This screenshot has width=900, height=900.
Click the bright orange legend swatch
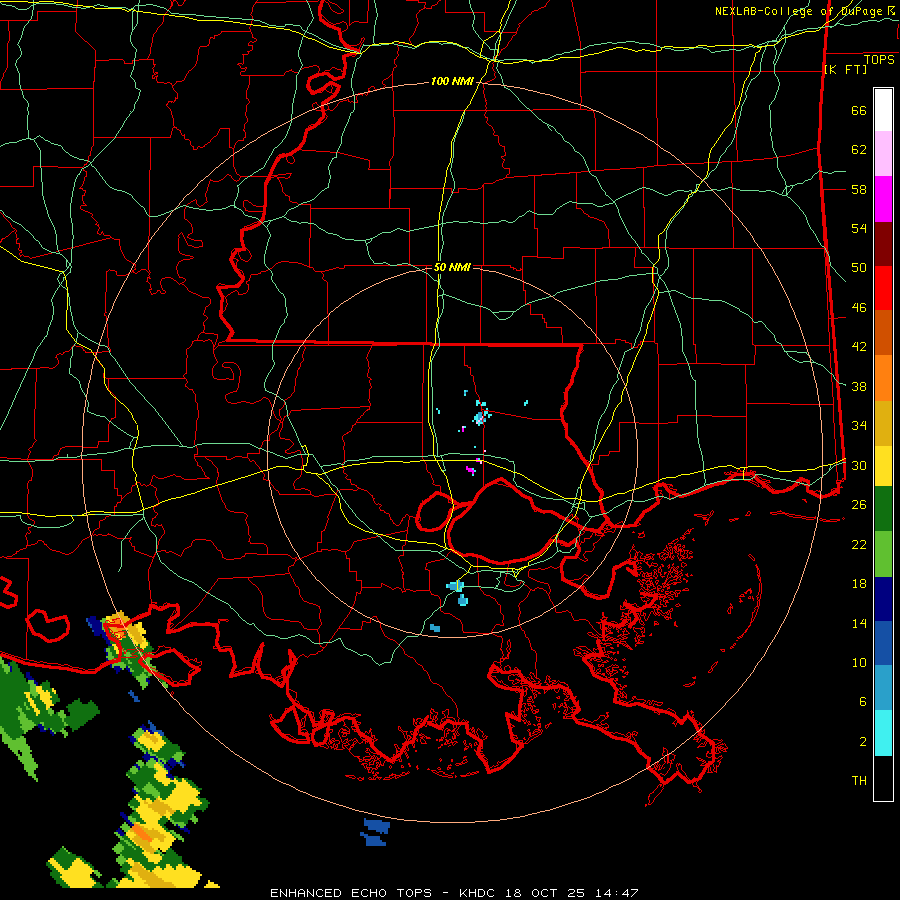(883, 378)
